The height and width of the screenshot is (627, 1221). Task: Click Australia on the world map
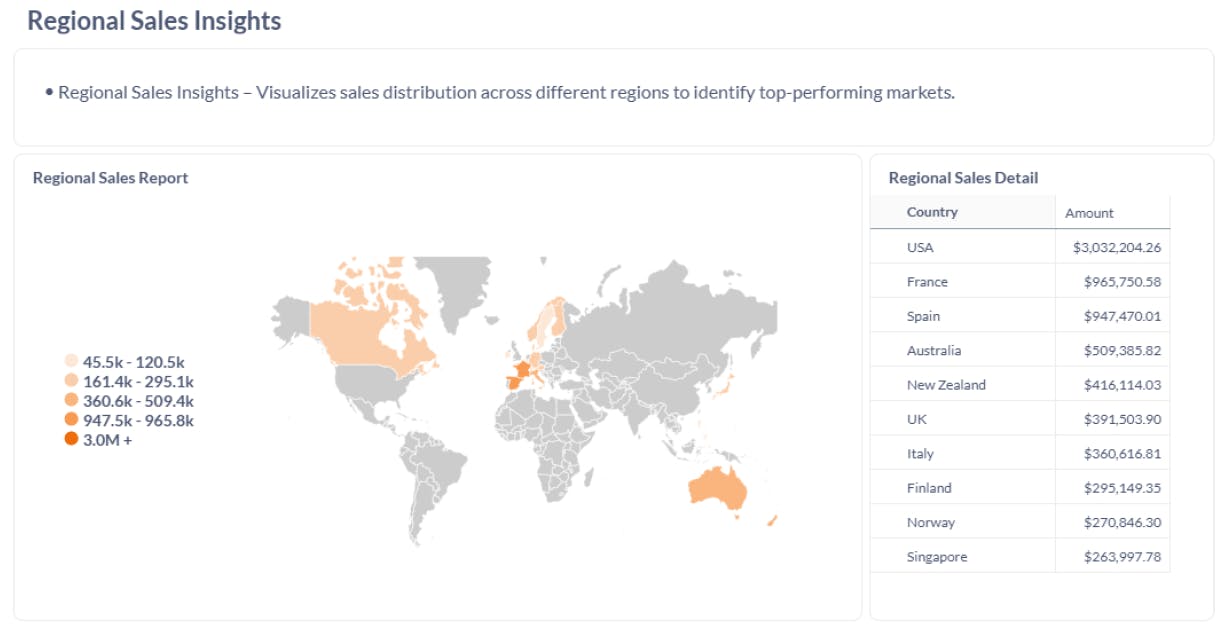click(x=717, y=489)
